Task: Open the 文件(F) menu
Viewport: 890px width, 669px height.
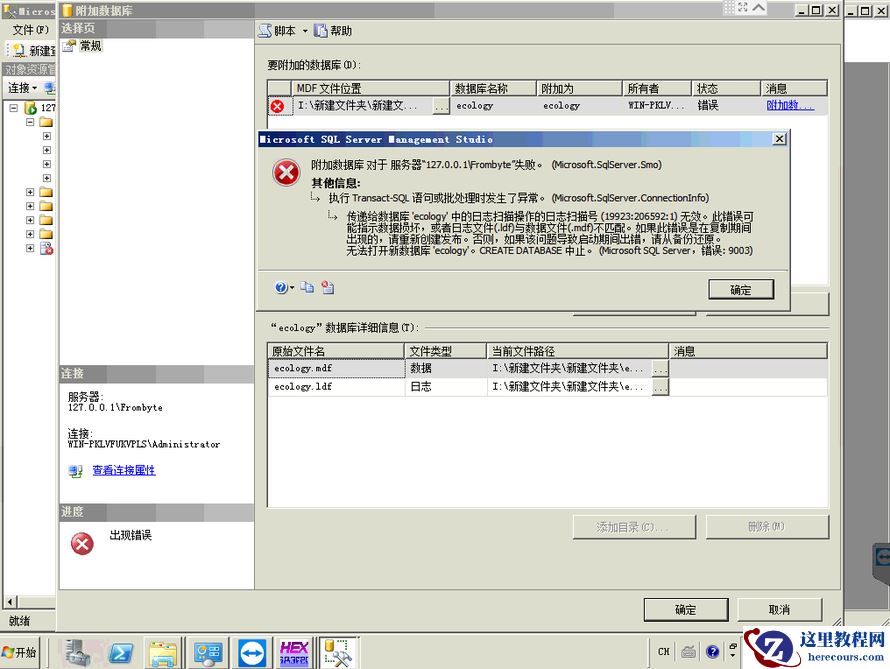Action: [31, 30]
